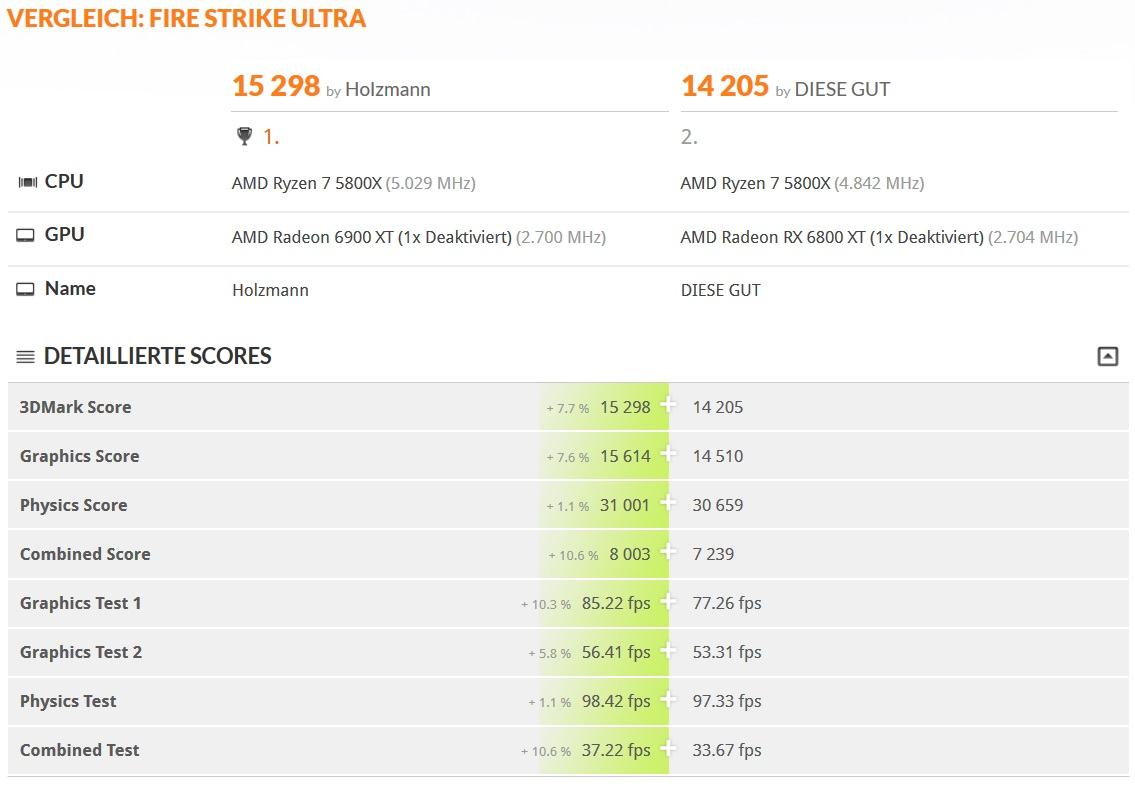Open Holzmann user link next to 15 298
Image resolution: width=1135 pixels, height=793 pixels.
[388, 89]
